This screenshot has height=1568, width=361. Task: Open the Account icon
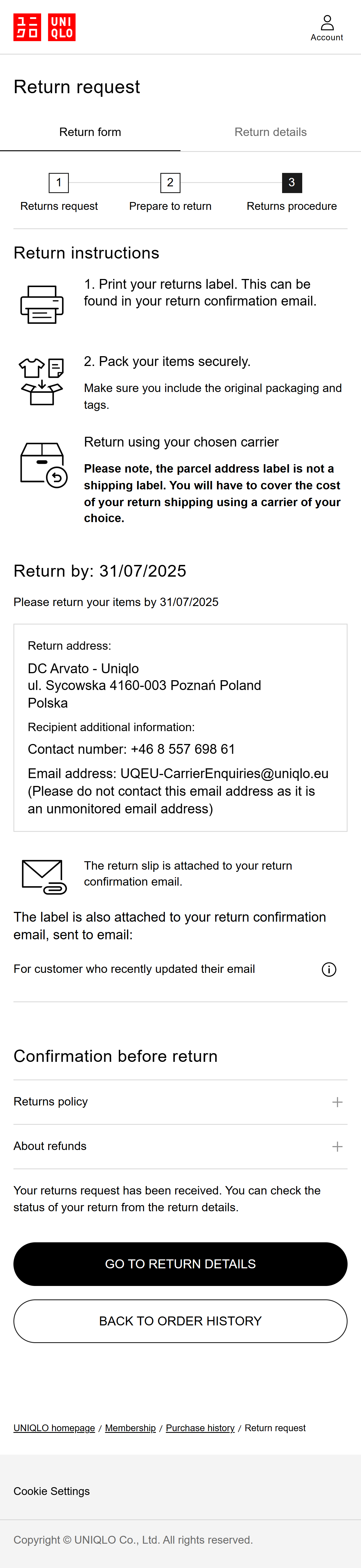pos(327,28)
